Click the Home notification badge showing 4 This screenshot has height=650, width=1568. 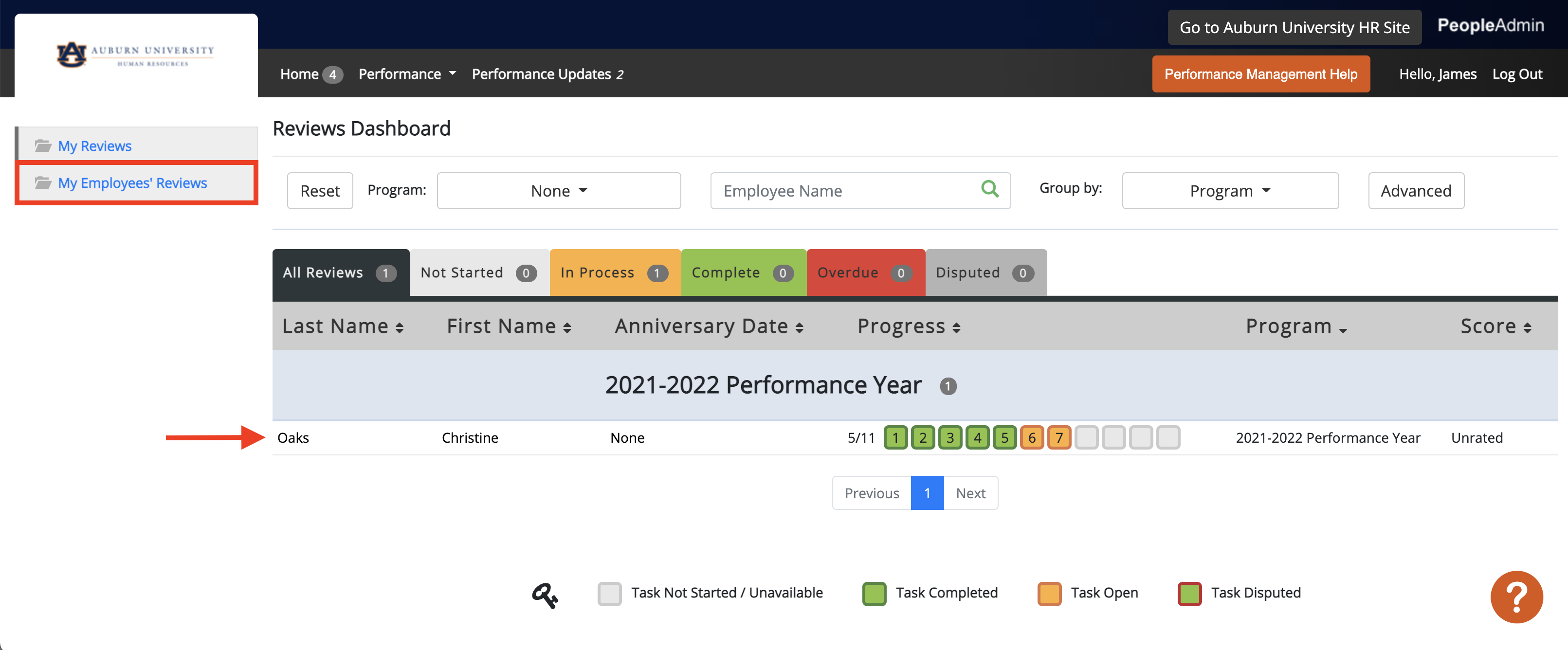[332, 74]
